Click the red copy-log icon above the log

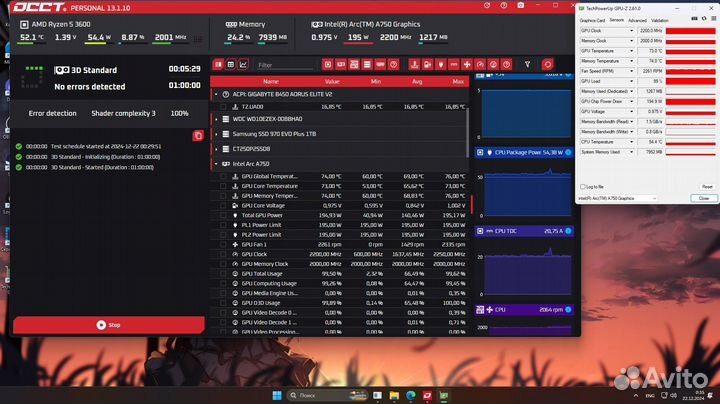tap(198, 135)
